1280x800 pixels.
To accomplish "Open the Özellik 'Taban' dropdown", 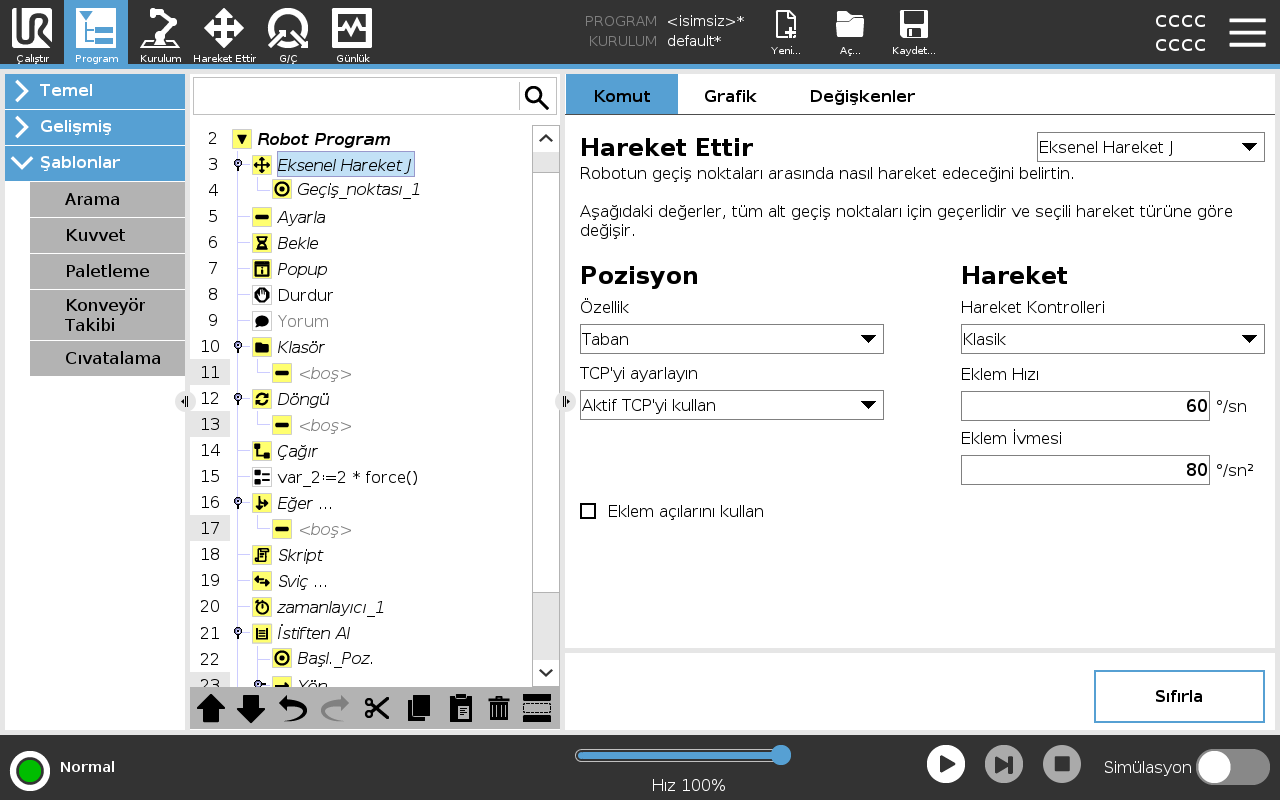I will [x=731, y=339].
